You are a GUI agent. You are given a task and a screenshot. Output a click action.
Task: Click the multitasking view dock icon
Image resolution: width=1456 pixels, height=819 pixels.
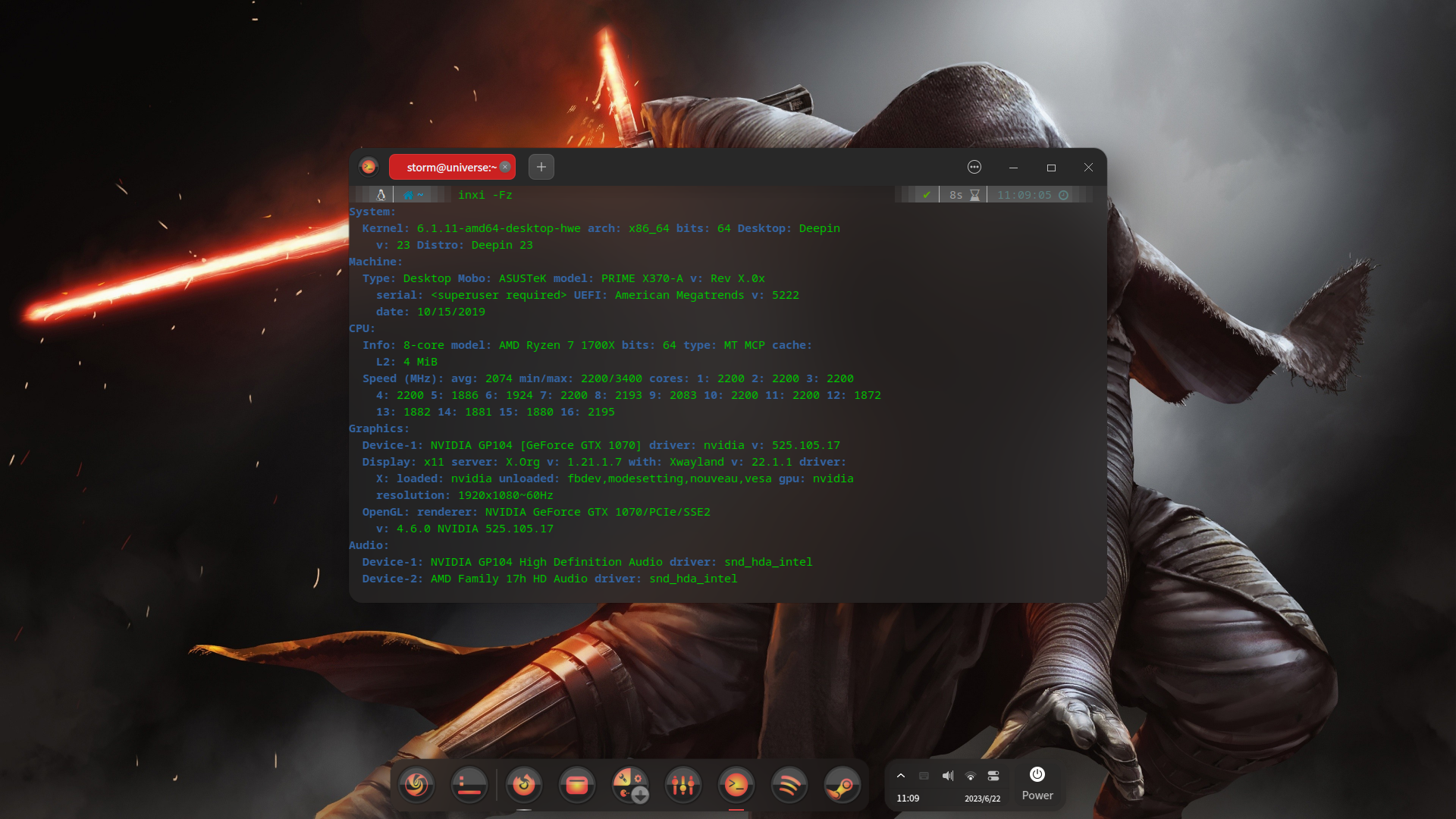(469, 785)
